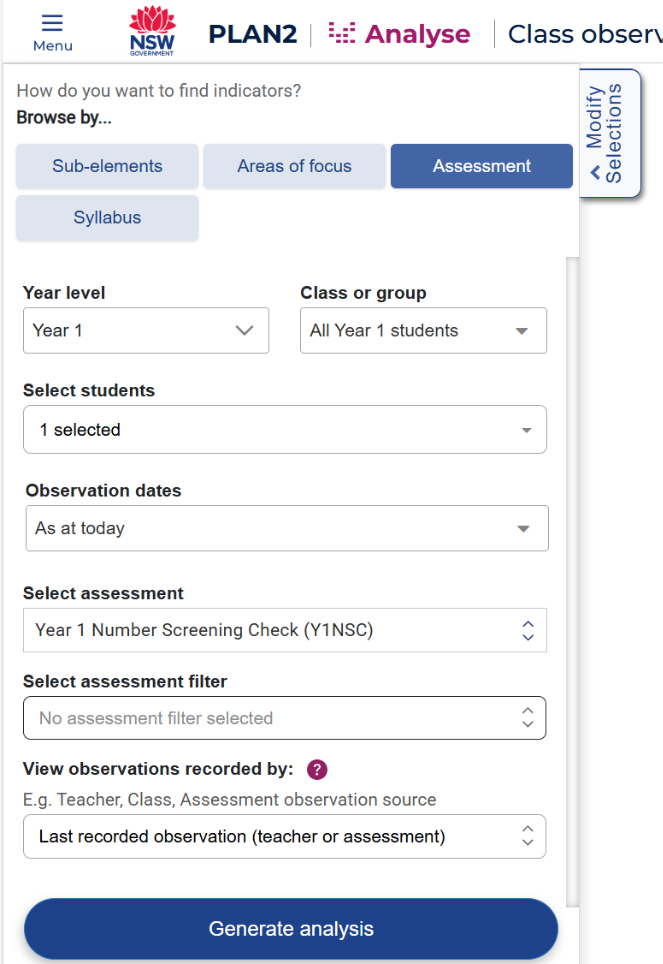Click the panel's vertical scrollbar
Screen dimensions: 663x964
click(x=573, y=580)
